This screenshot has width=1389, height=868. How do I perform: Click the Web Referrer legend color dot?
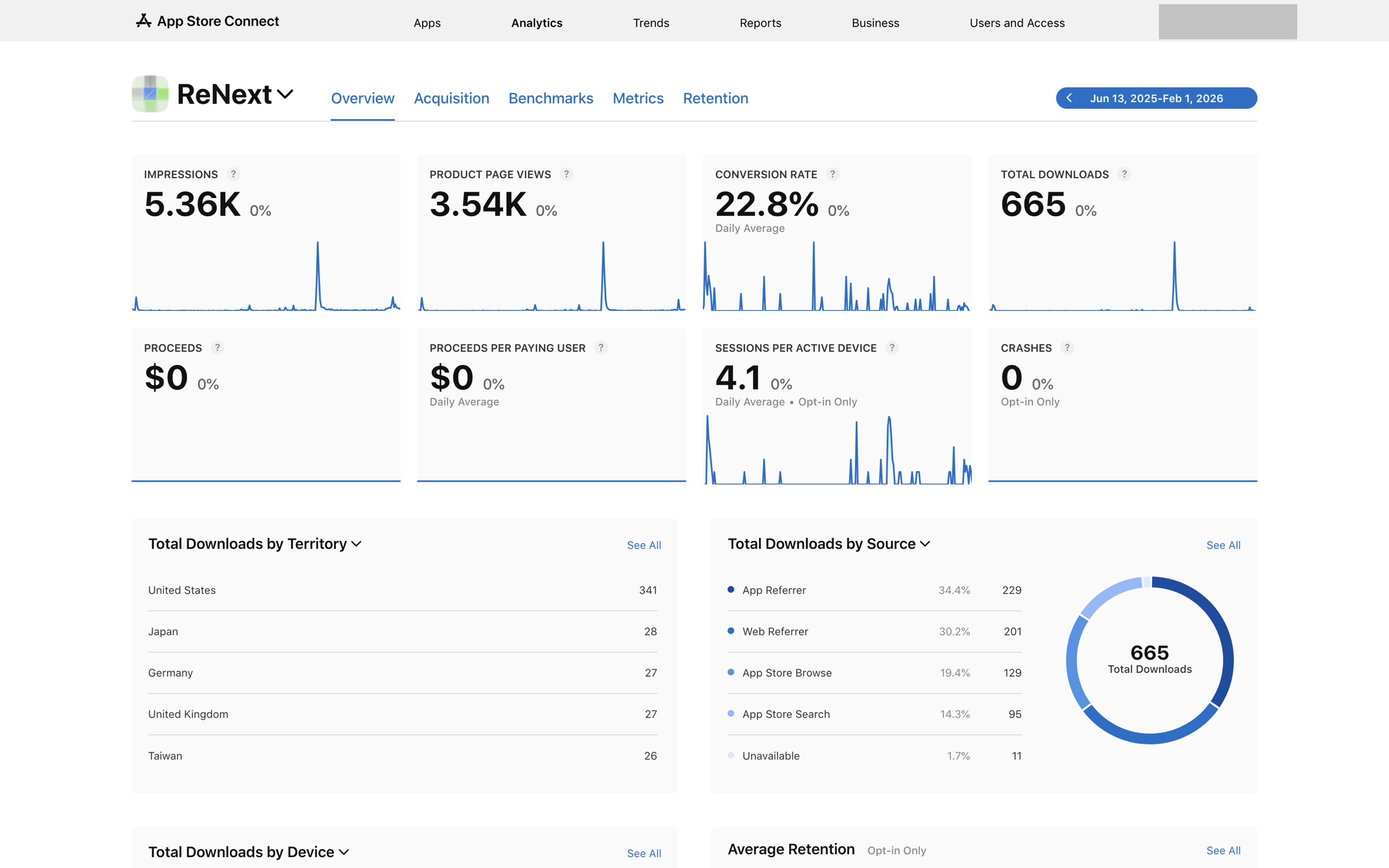(731, 631)
